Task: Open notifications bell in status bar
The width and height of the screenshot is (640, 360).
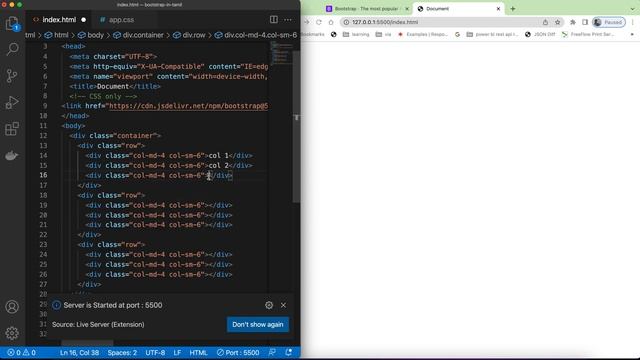Action: pyautogui.click(x=289, y=353)
